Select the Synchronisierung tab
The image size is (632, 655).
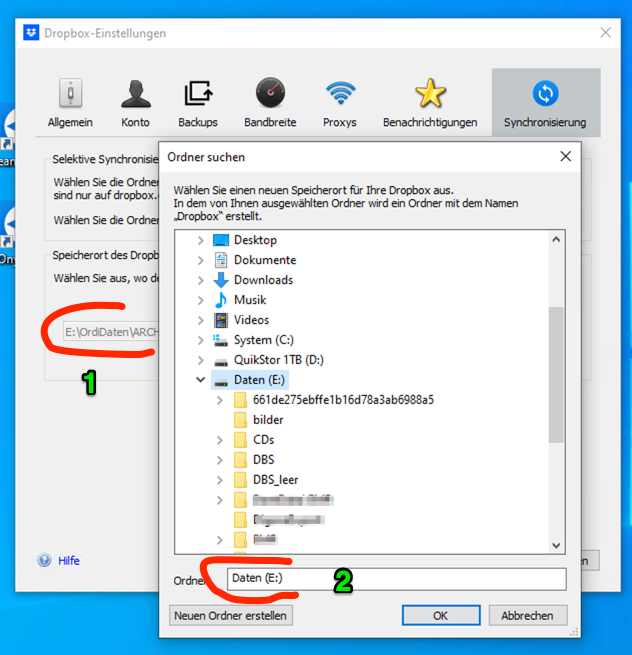[546, 103]
